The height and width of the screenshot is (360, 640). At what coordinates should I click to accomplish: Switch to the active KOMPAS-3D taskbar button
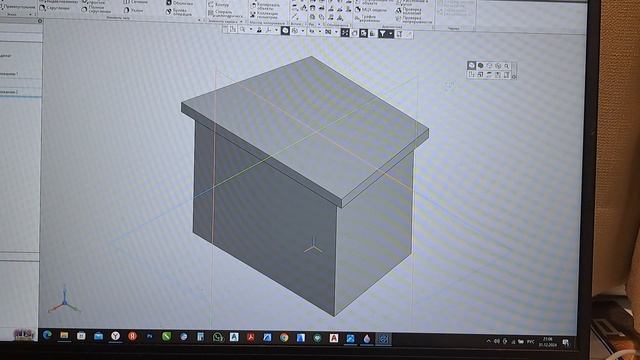383,339
